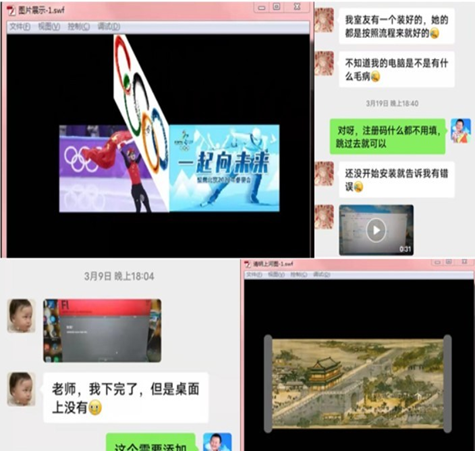This screenshot has height=451, width=475.
Task: Click avatar beside the 0:31 video message
Action: (x=324, y=217)
